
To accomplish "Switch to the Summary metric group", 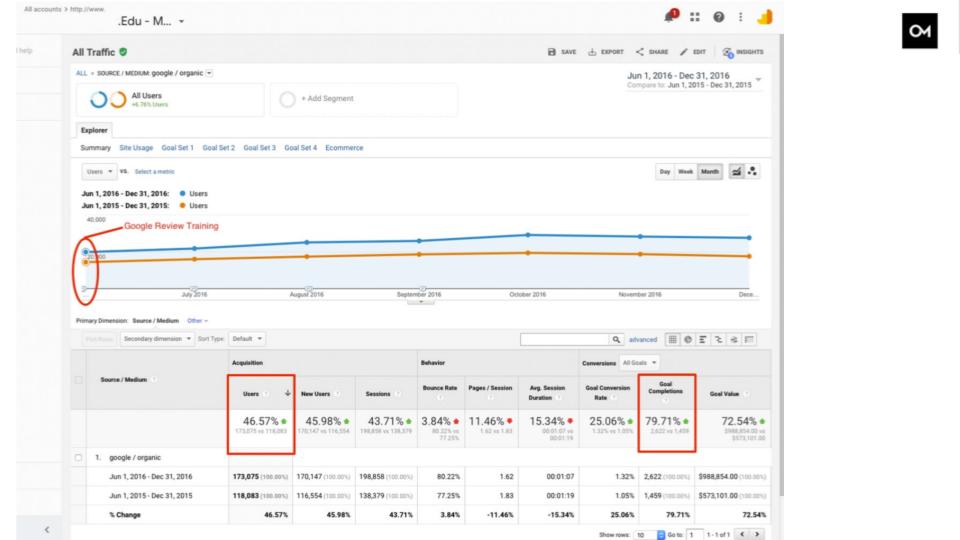I will [96, 148].
